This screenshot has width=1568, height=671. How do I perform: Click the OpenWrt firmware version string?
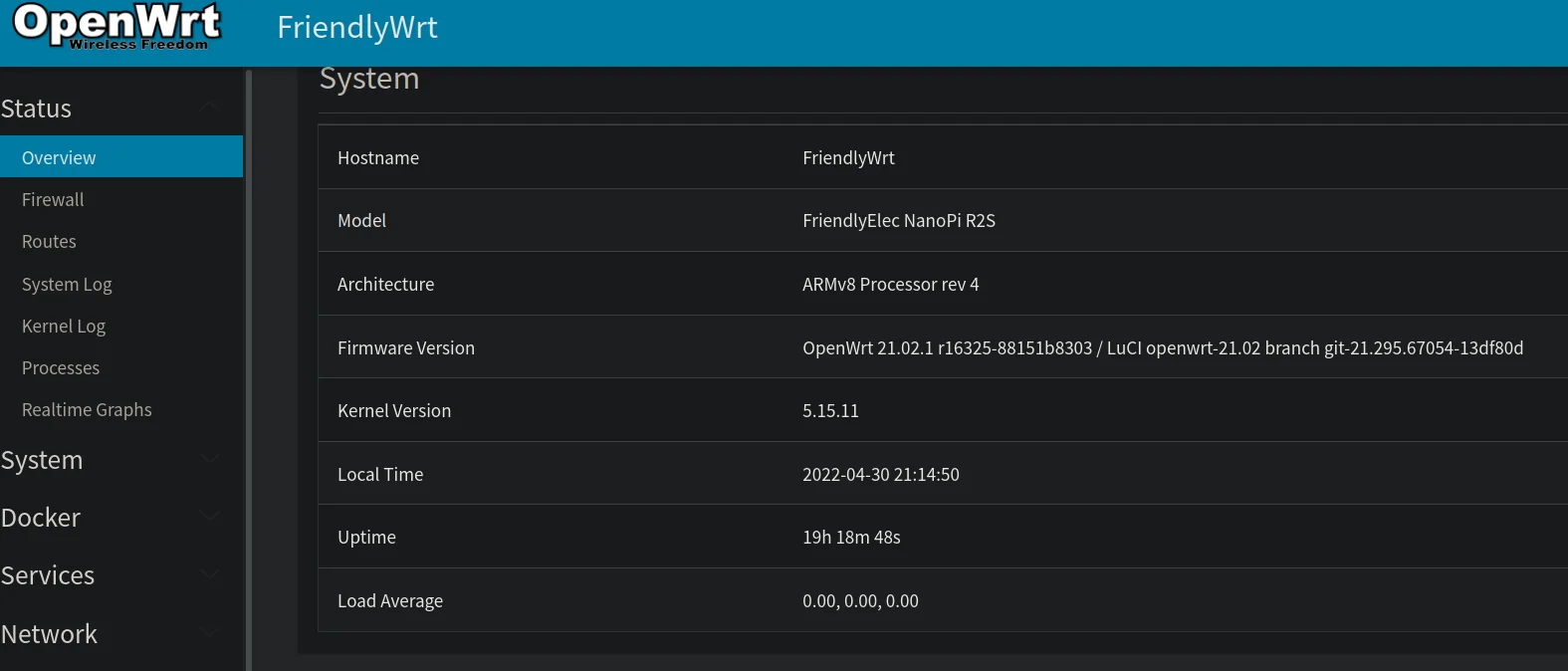1162,347
